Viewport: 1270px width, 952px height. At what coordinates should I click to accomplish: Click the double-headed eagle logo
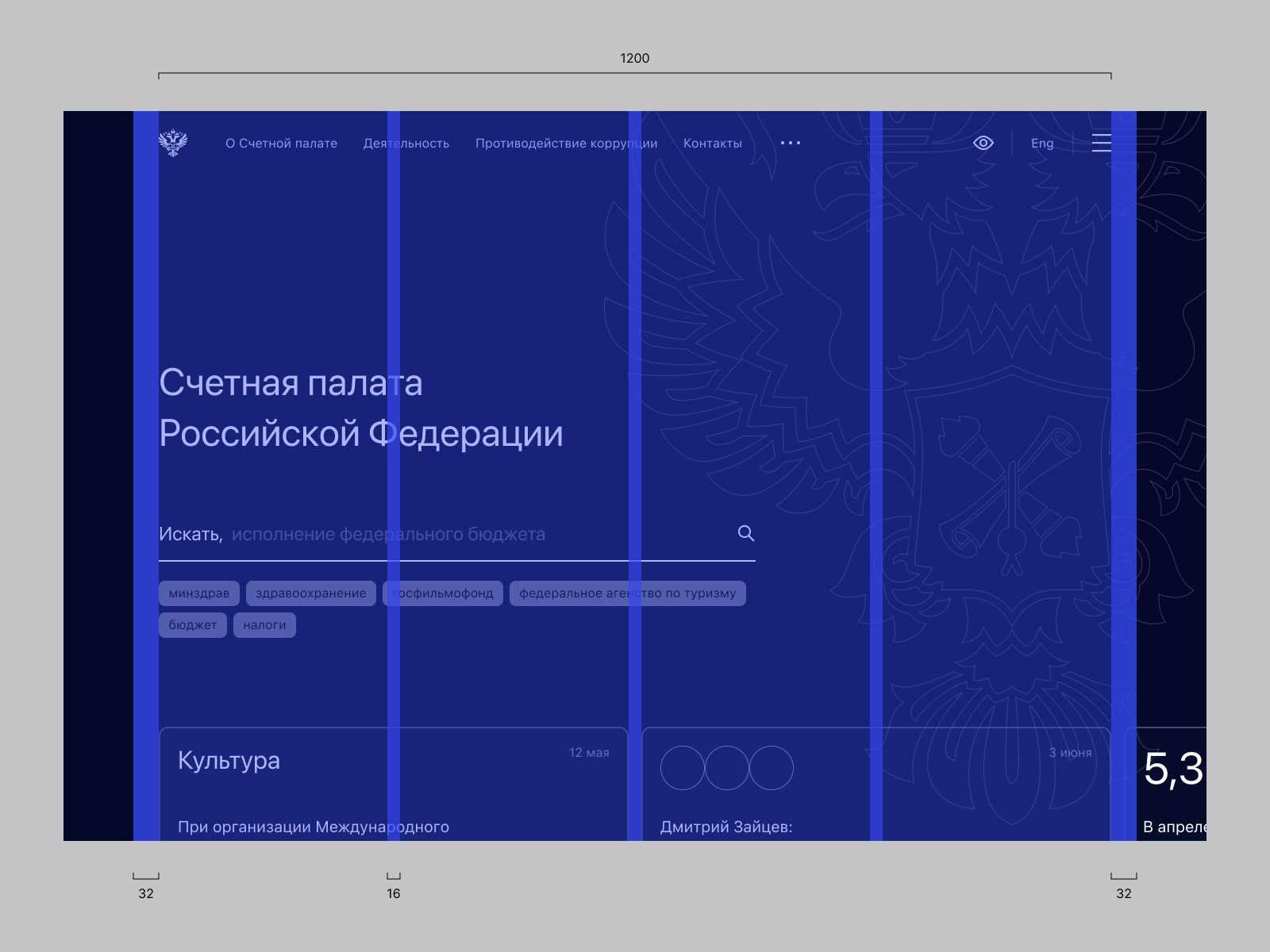pos(173,143)
